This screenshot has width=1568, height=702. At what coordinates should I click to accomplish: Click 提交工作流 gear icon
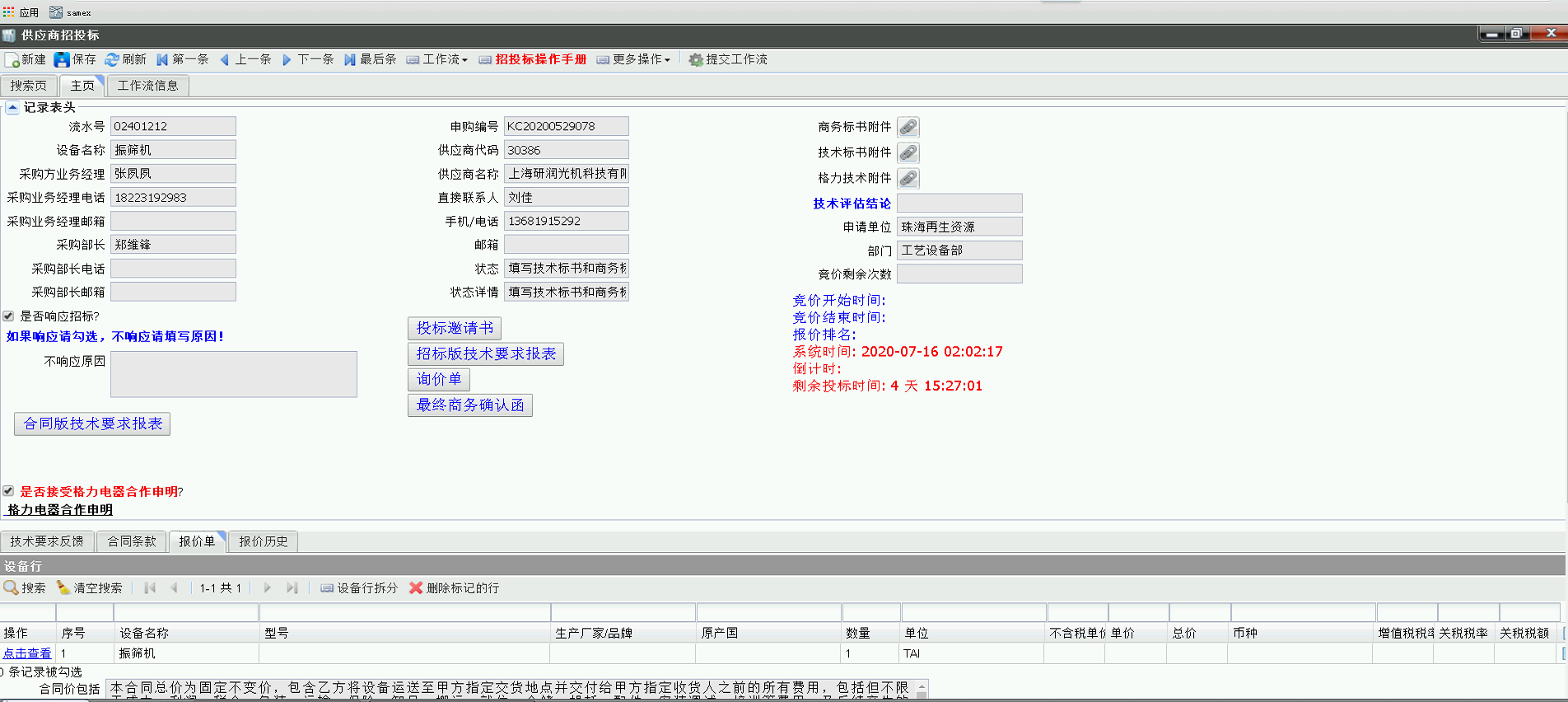pyautogui.click(x=696, y=60)
